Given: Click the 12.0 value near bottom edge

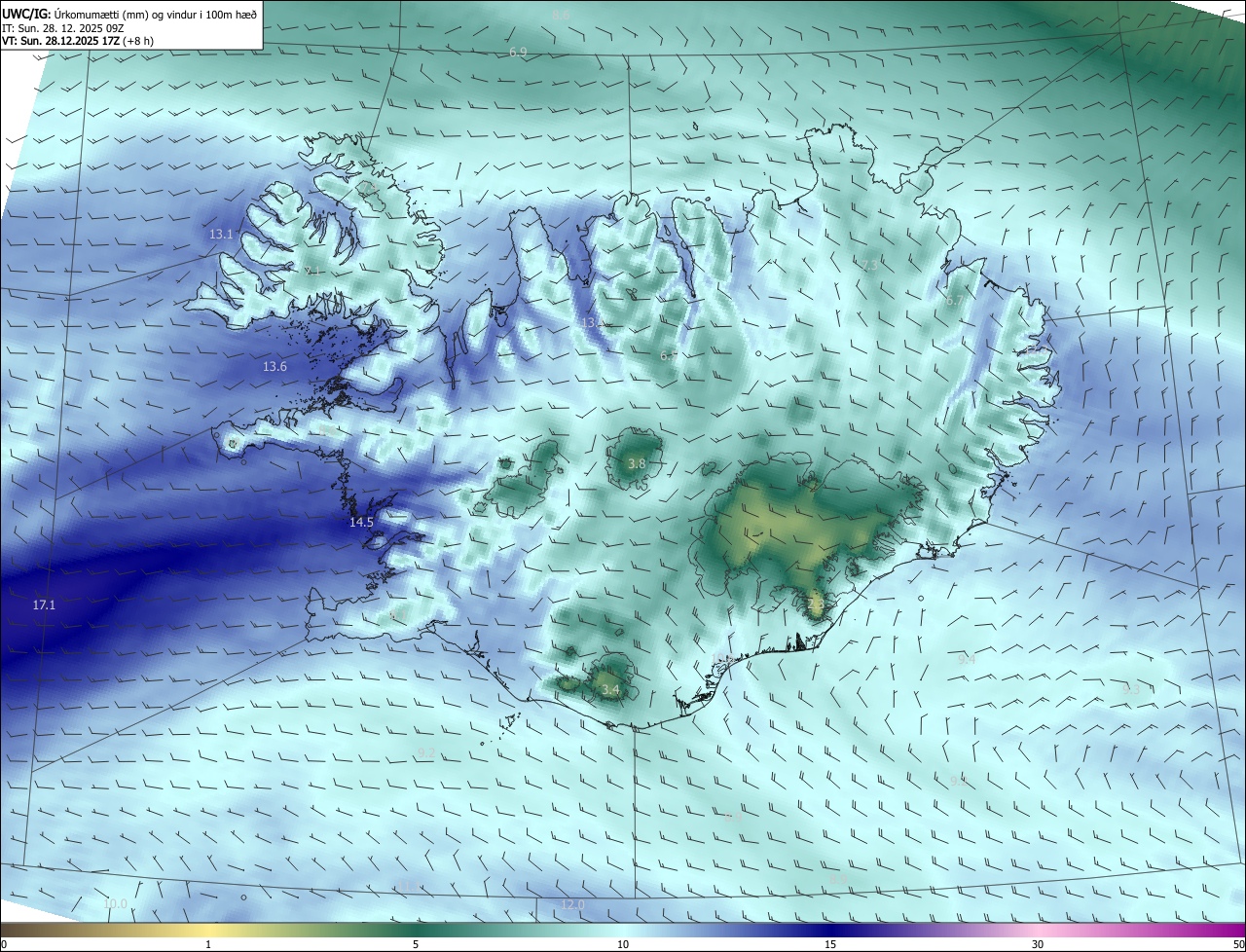Looking at the screenshot, I should (572, 905).
